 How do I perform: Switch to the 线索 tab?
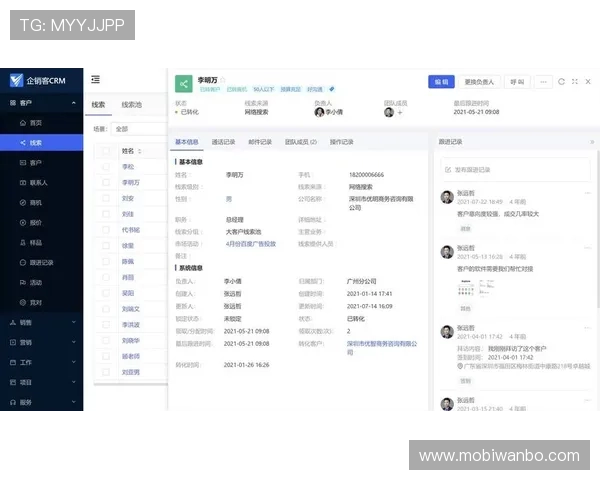tap(98, 104)
